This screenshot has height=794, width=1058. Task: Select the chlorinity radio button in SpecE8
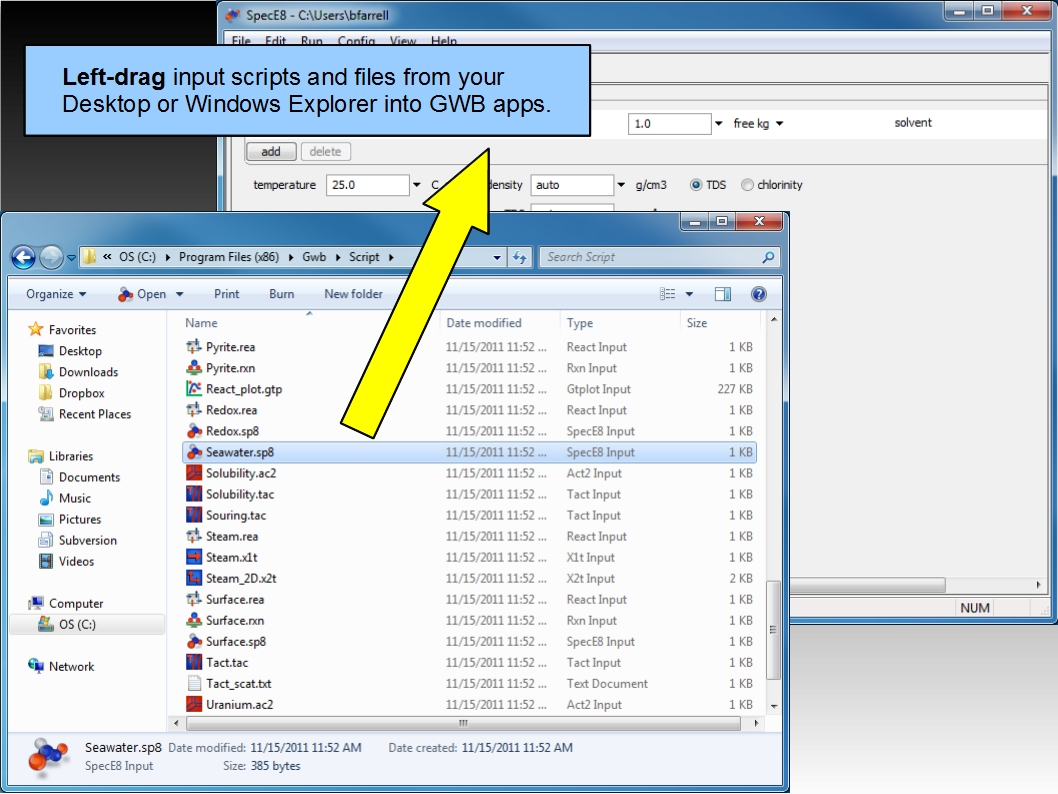pos(747,185)
